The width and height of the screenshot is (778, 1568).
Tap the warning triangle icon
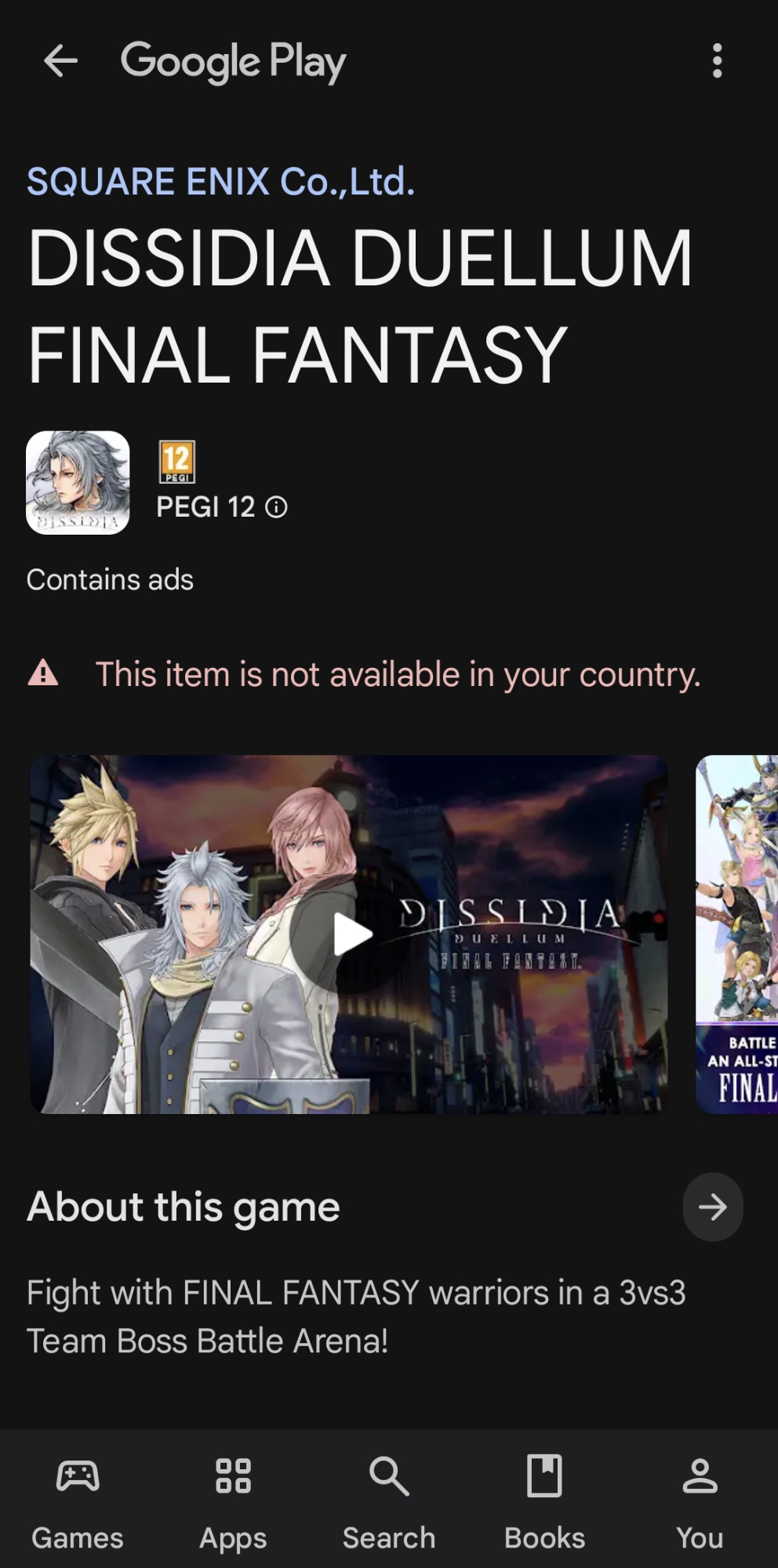43,673
